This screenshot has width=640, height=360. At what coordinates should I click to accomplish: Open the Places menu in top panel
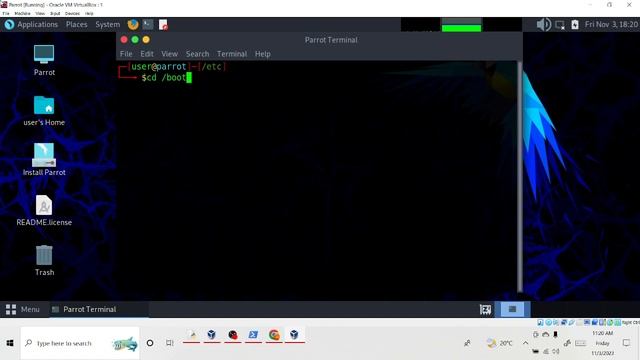(76, 24)
